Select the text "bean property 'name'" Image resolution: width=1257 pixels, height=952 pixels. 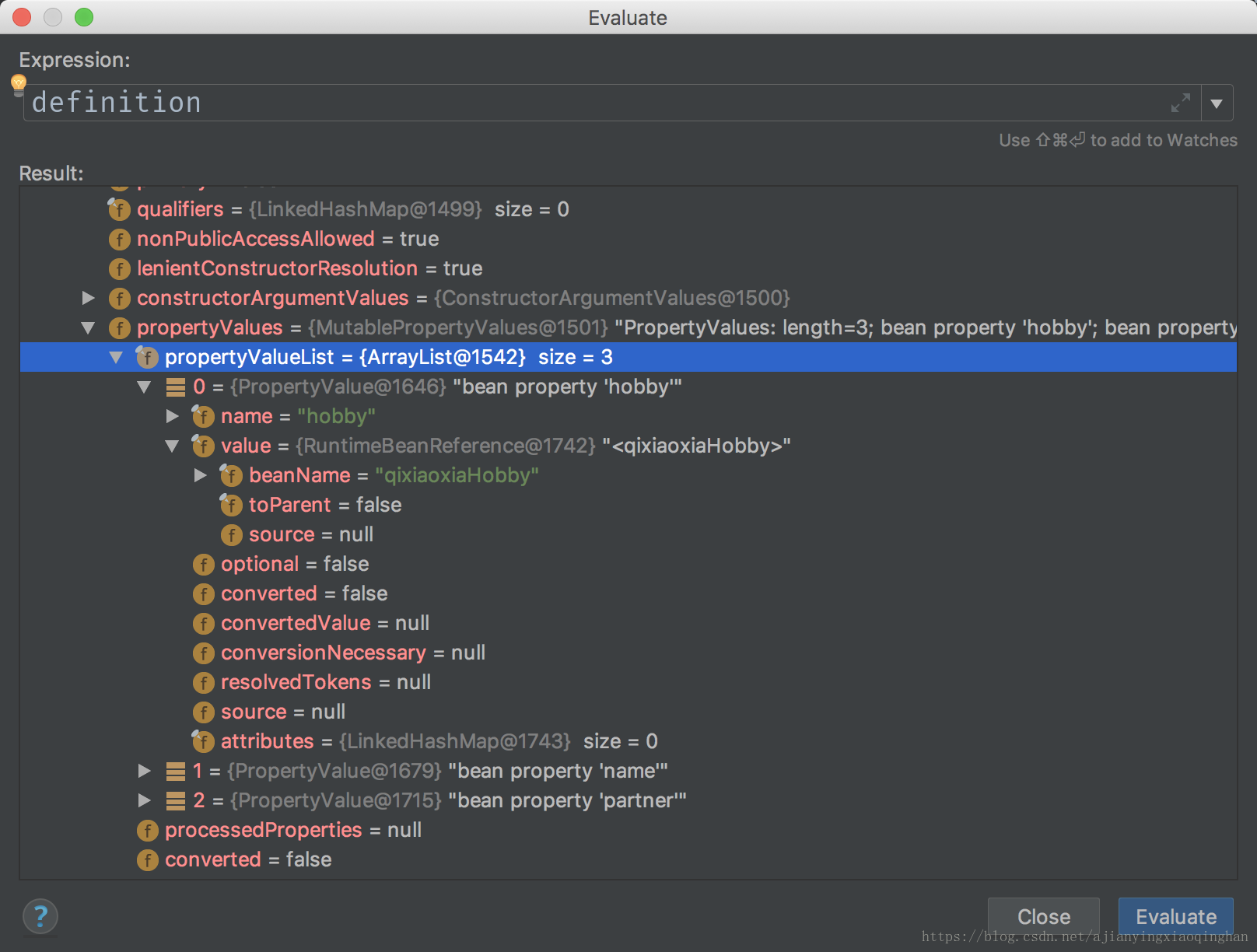coord(558,771)
